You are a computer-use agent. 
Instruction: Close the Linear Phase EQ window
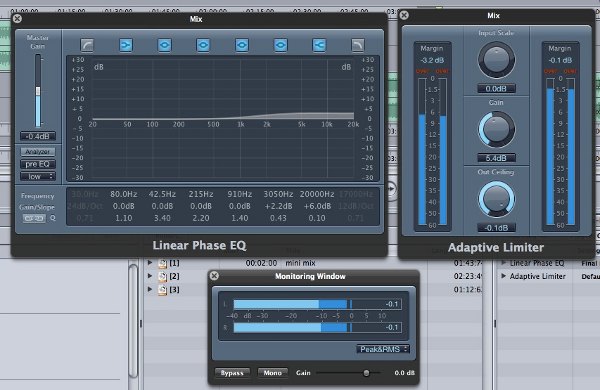pyautogui.click(x=17, y=18)
